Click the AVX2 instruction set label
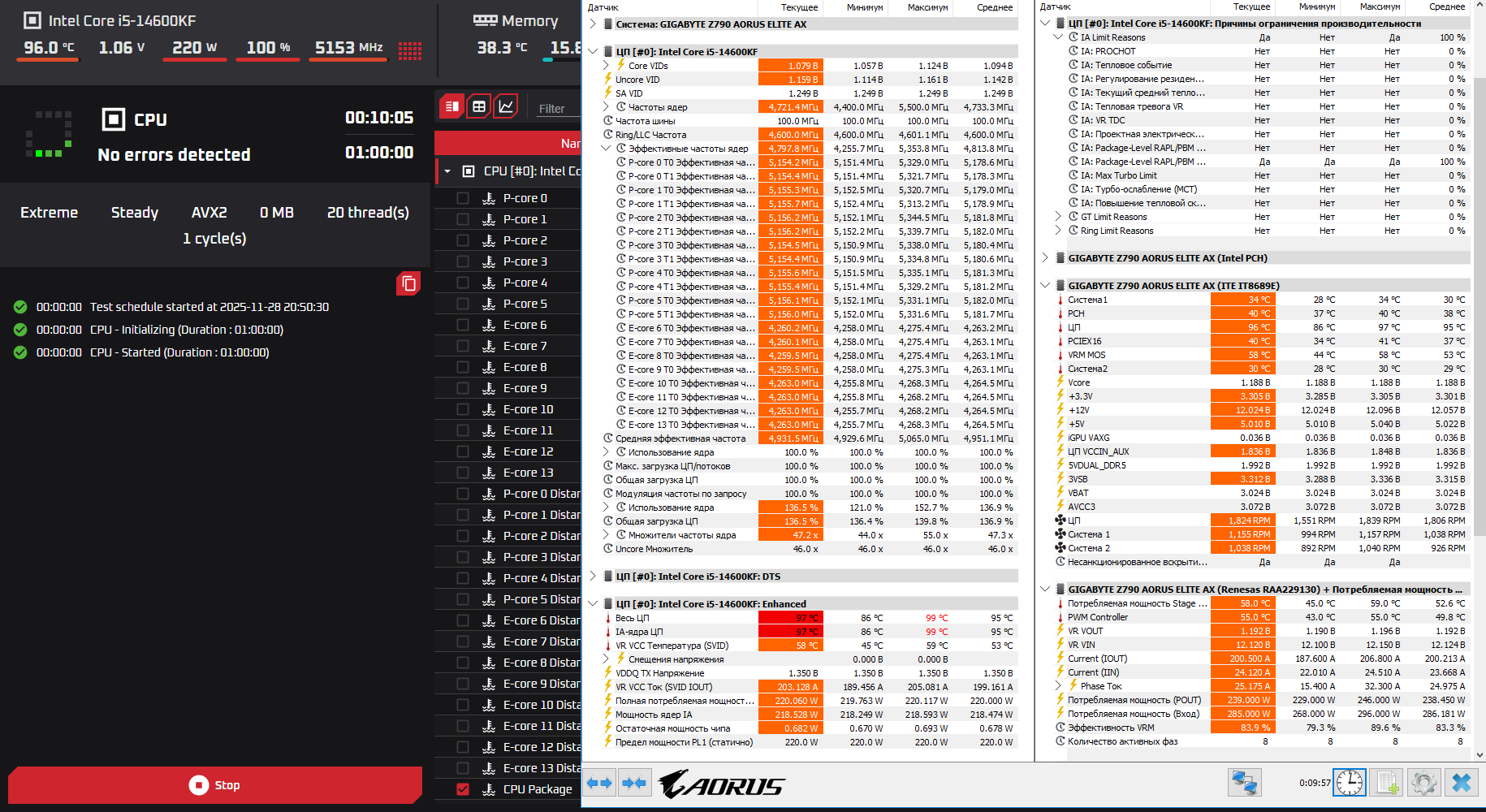The height and width of the screenshot is (812, 1486). point(210,213)
